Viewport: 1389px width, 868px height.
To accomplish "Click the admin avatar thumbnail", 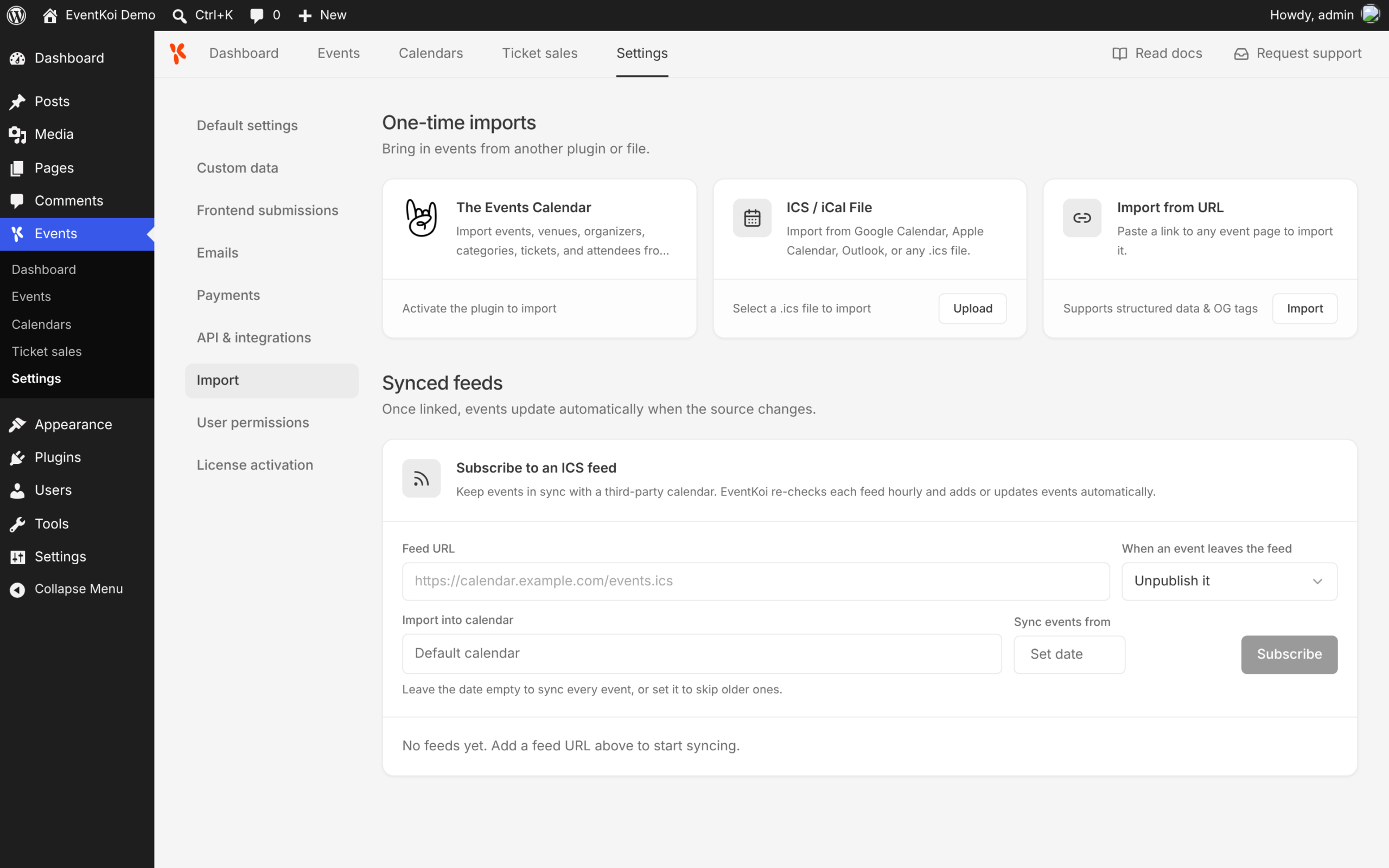I will (1370, 14).
